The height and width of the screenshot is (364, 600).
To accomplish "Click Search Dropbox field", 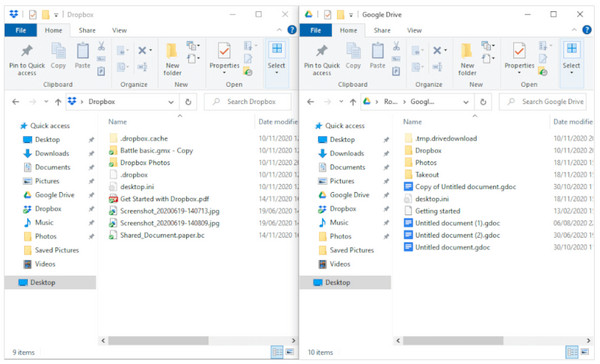I will tap(248, 102).
